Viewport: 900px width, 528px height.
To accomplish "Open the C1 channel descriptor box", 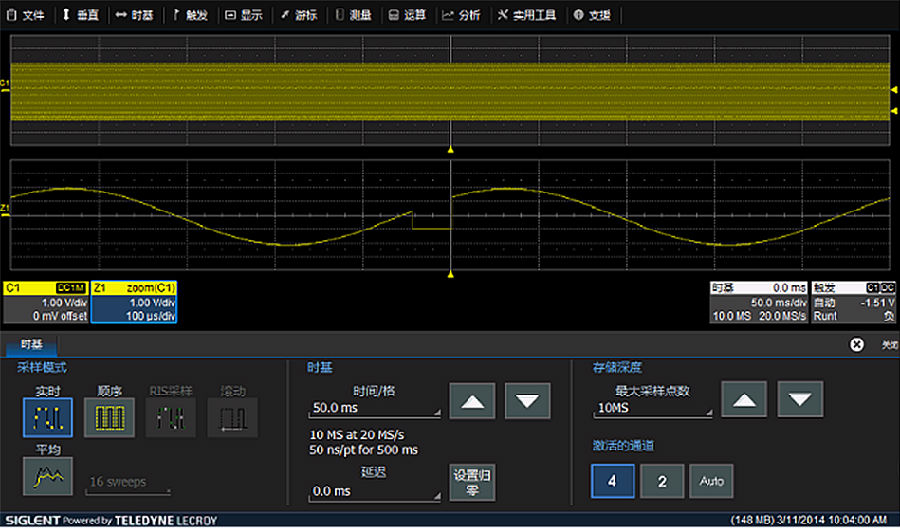I will click(46, 302).
